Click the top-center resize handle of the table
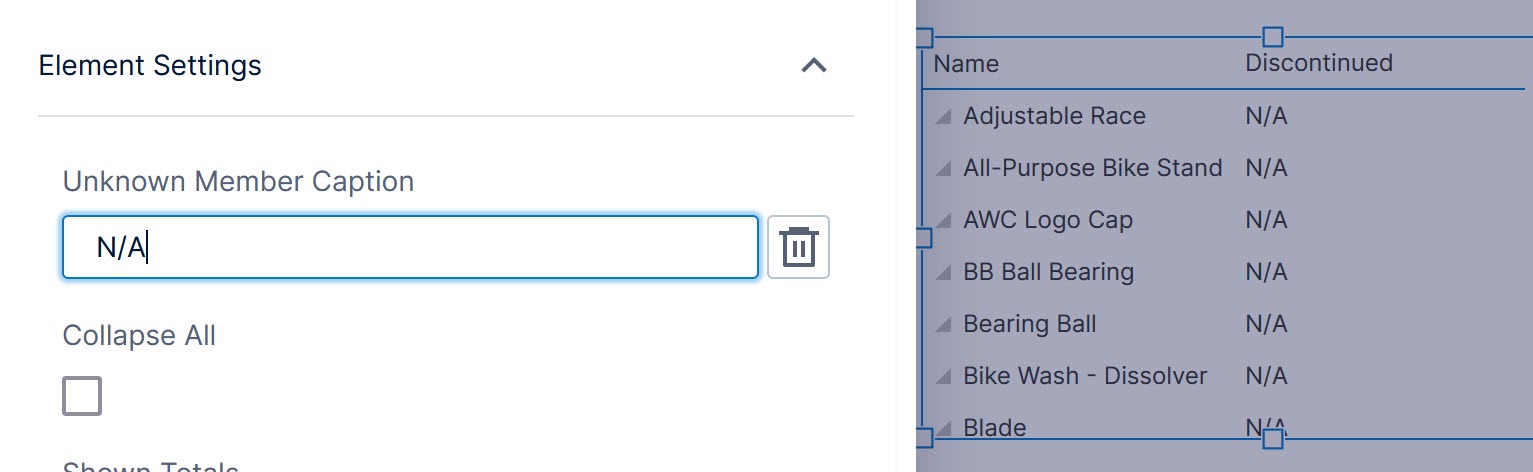This screenshot has height=472, width=1533. coord(1272,38)
